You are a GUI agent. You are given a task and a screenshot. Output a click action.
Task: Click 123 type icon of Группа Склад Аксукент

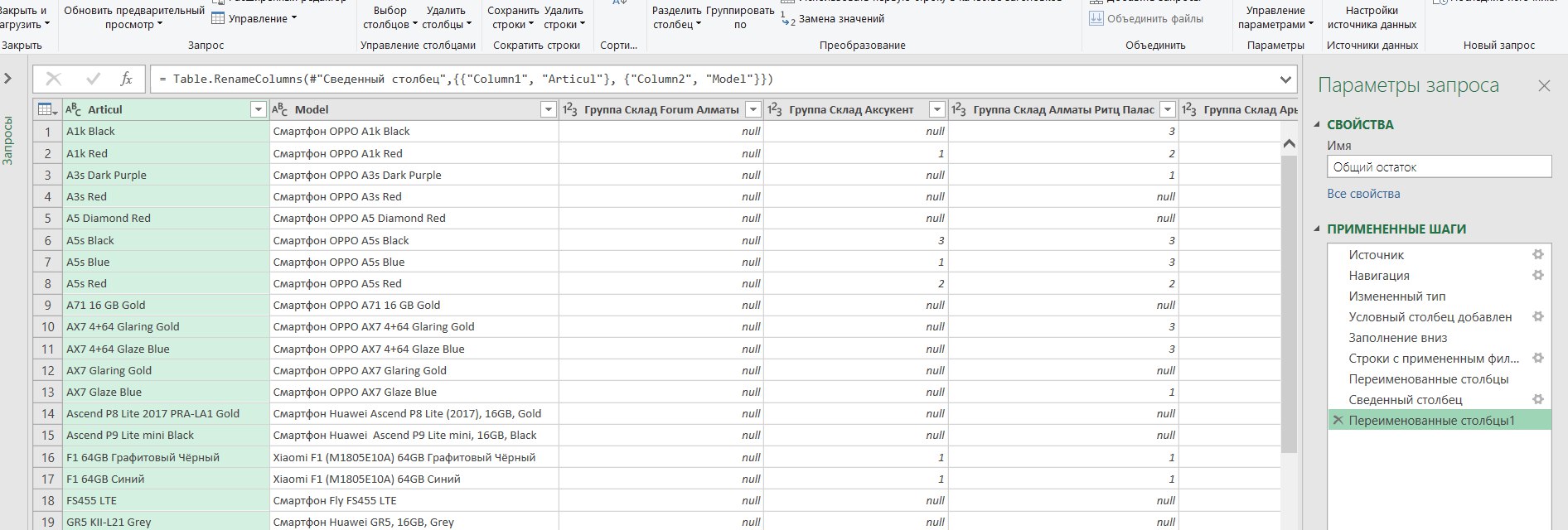point(775,109)
